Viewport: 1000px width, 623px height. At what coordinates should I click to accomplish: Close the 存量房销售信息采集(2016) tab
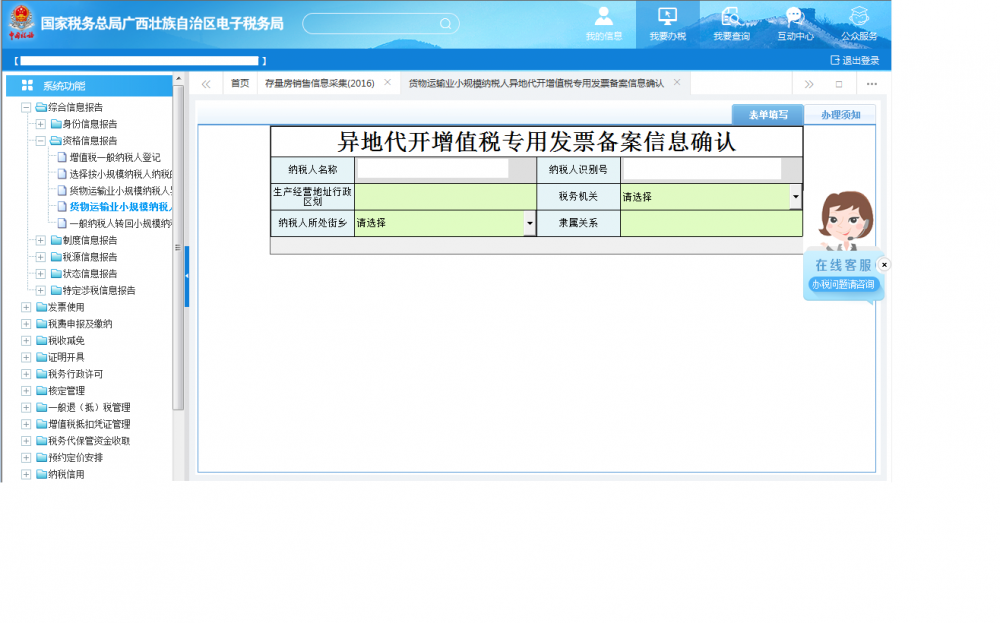tap(387, 83)
